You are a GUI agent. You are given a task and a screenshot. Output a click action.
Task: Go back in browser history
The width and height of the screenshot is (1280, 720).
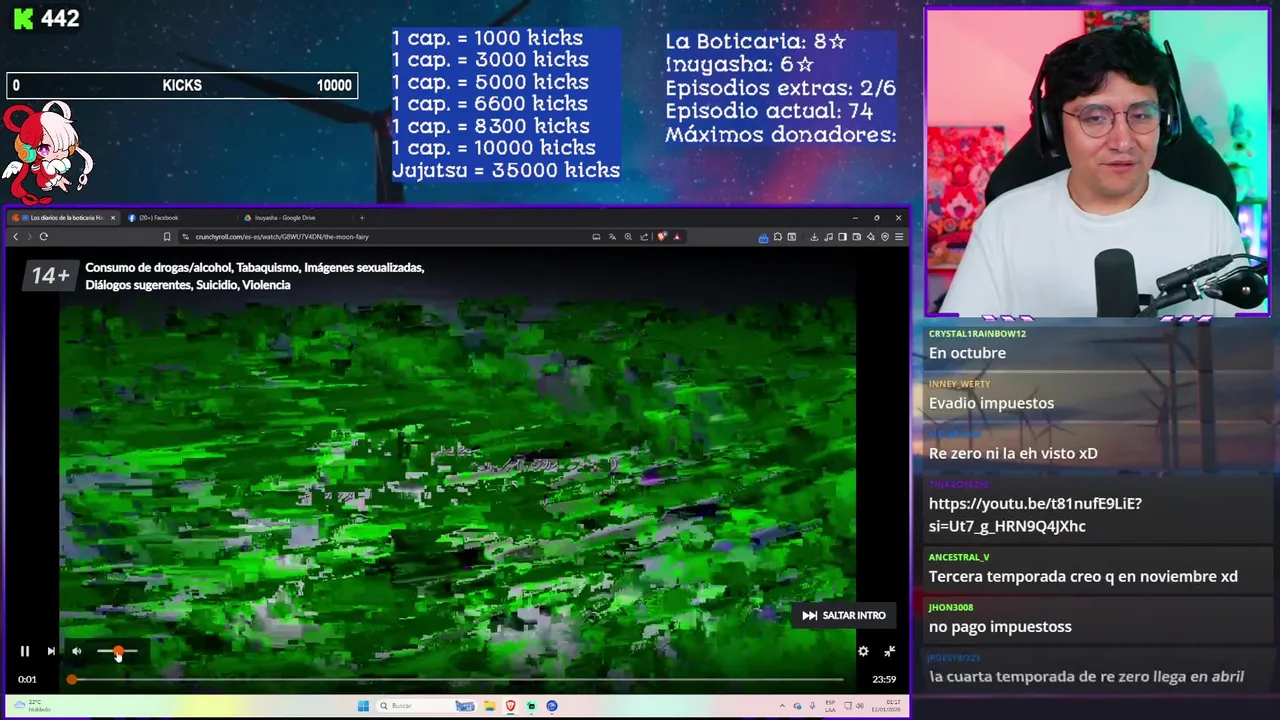coord(16,237)
